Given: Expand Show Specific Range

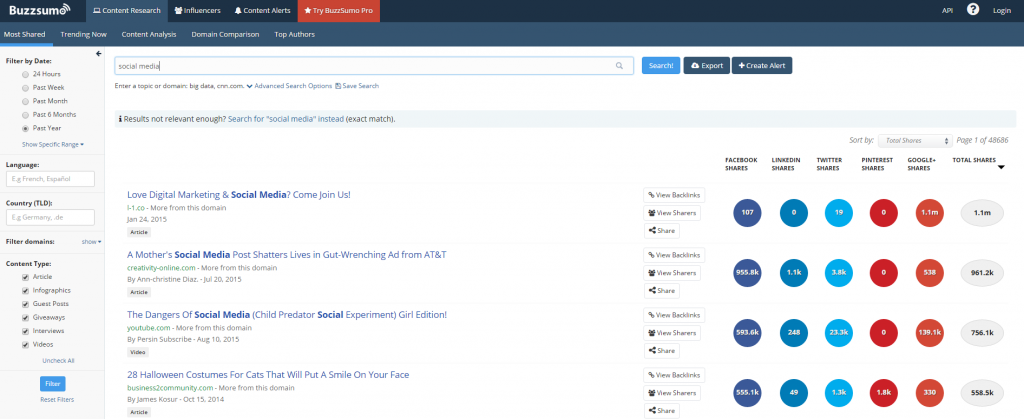Looking at the screenshot, I should pos(53,144).
